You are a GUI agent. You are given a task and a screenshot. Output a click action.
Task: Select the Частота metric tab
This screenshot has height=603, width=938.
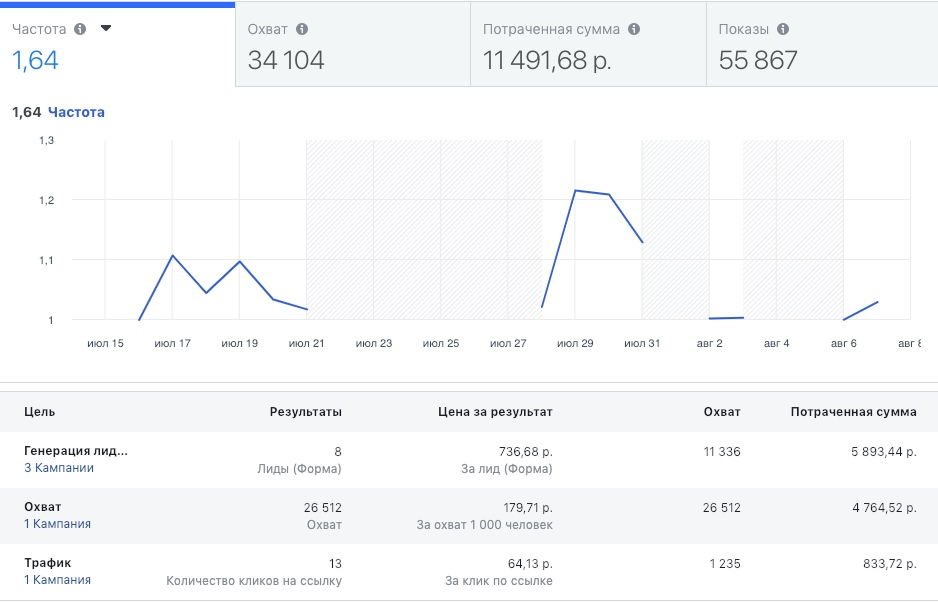tap(117, 44)
